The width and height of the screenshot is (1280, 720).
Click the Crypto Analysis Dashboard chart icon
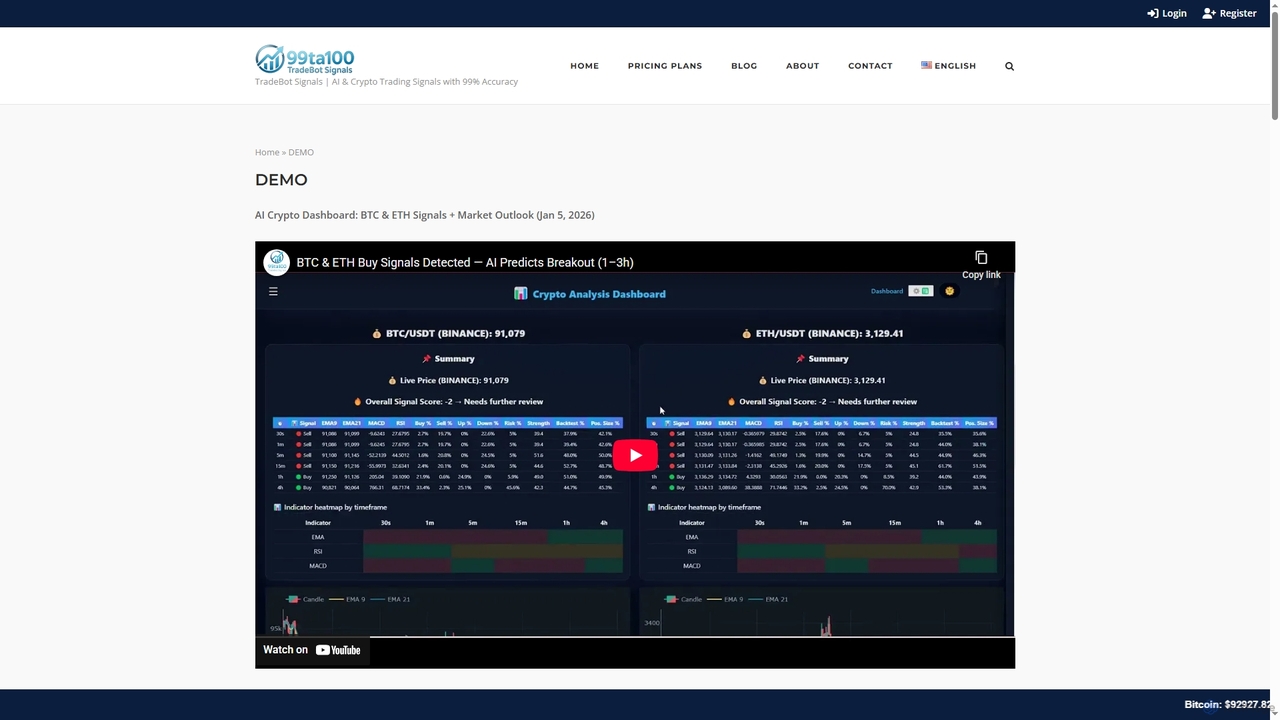(x=520, y=294)
